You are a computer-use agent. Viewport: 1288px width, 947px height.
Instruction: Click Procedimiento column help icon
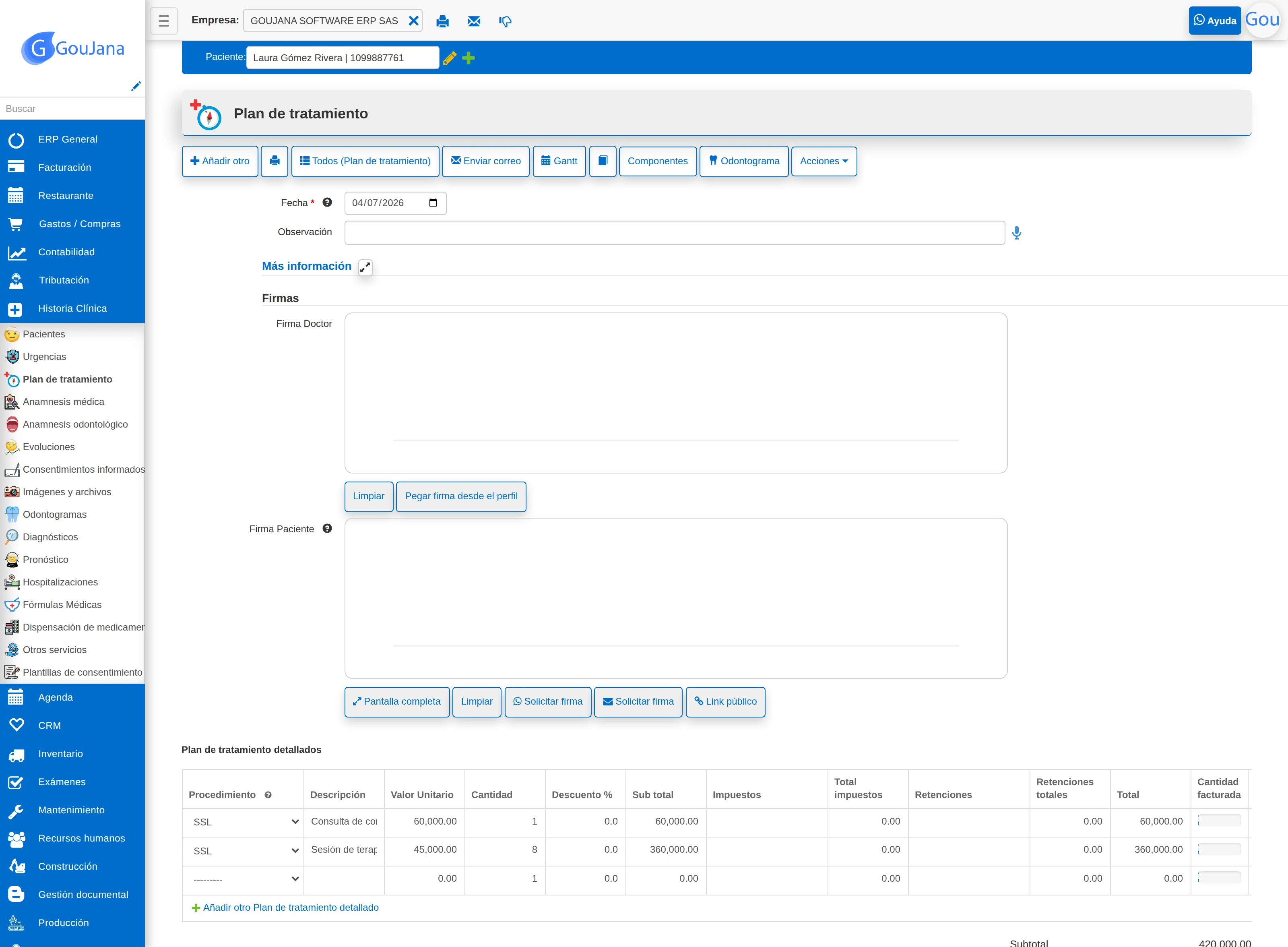(268, 795)
